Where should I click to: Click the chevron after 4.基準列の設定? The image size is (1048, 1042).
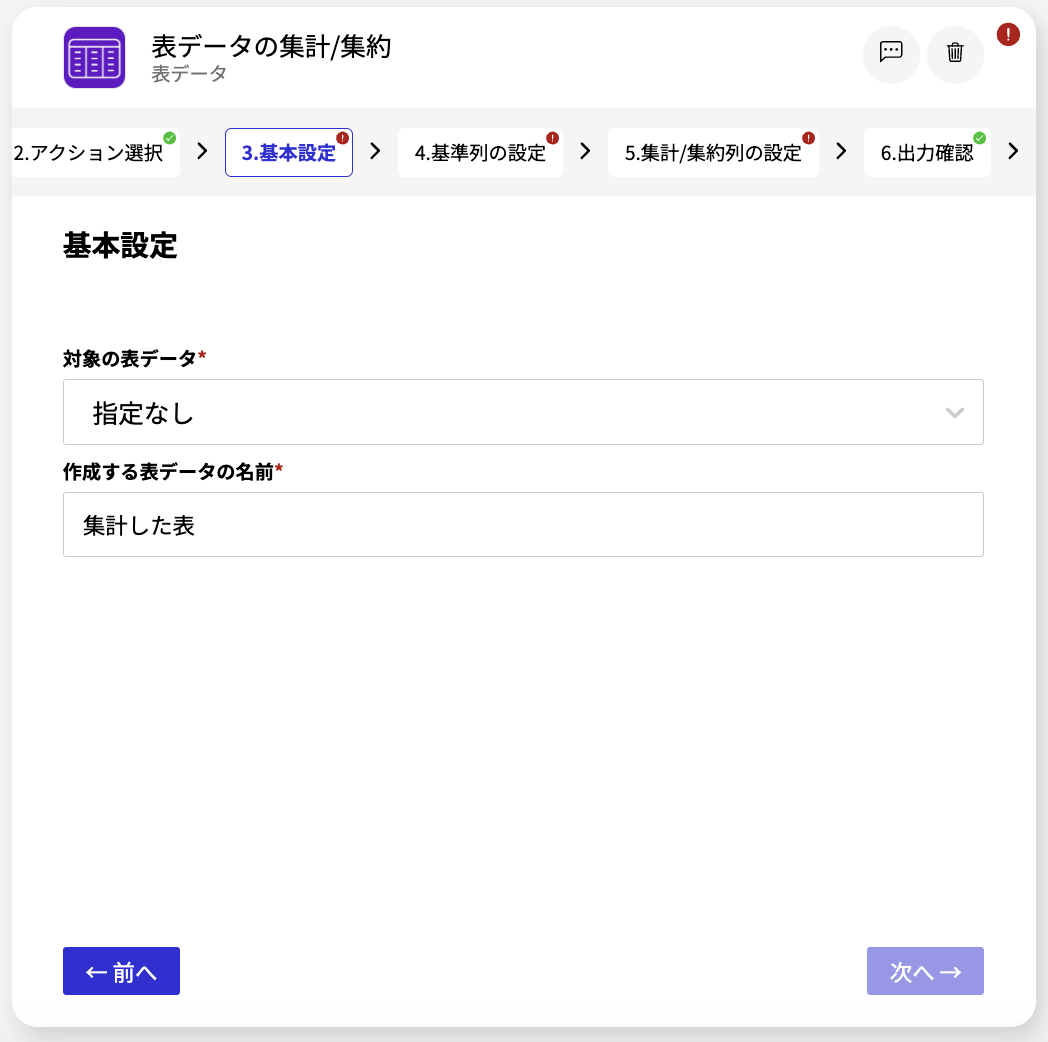tap(585, 151)
